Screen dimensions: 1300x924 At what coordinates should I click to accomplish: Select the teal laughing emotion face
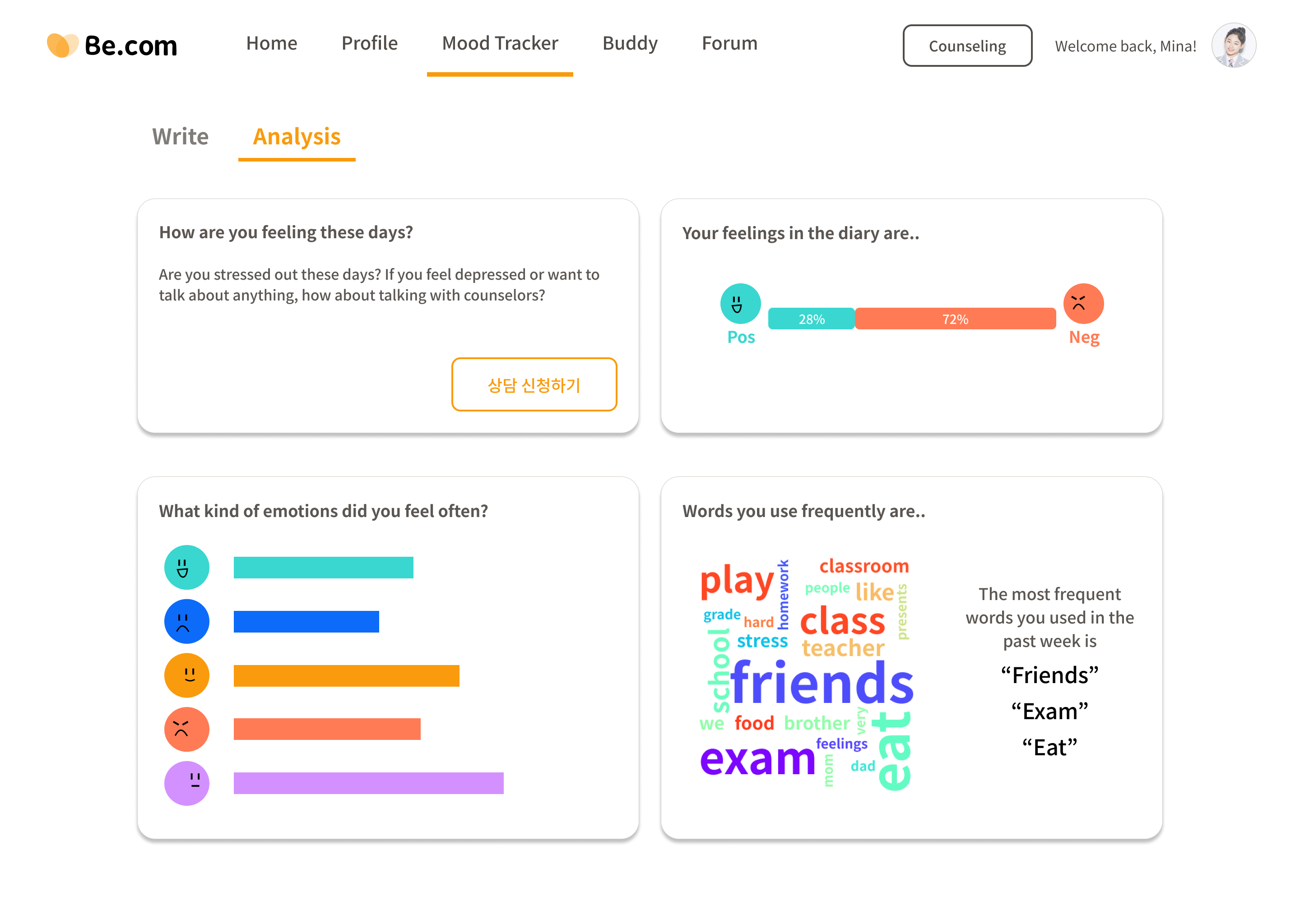tap(187, 567)
